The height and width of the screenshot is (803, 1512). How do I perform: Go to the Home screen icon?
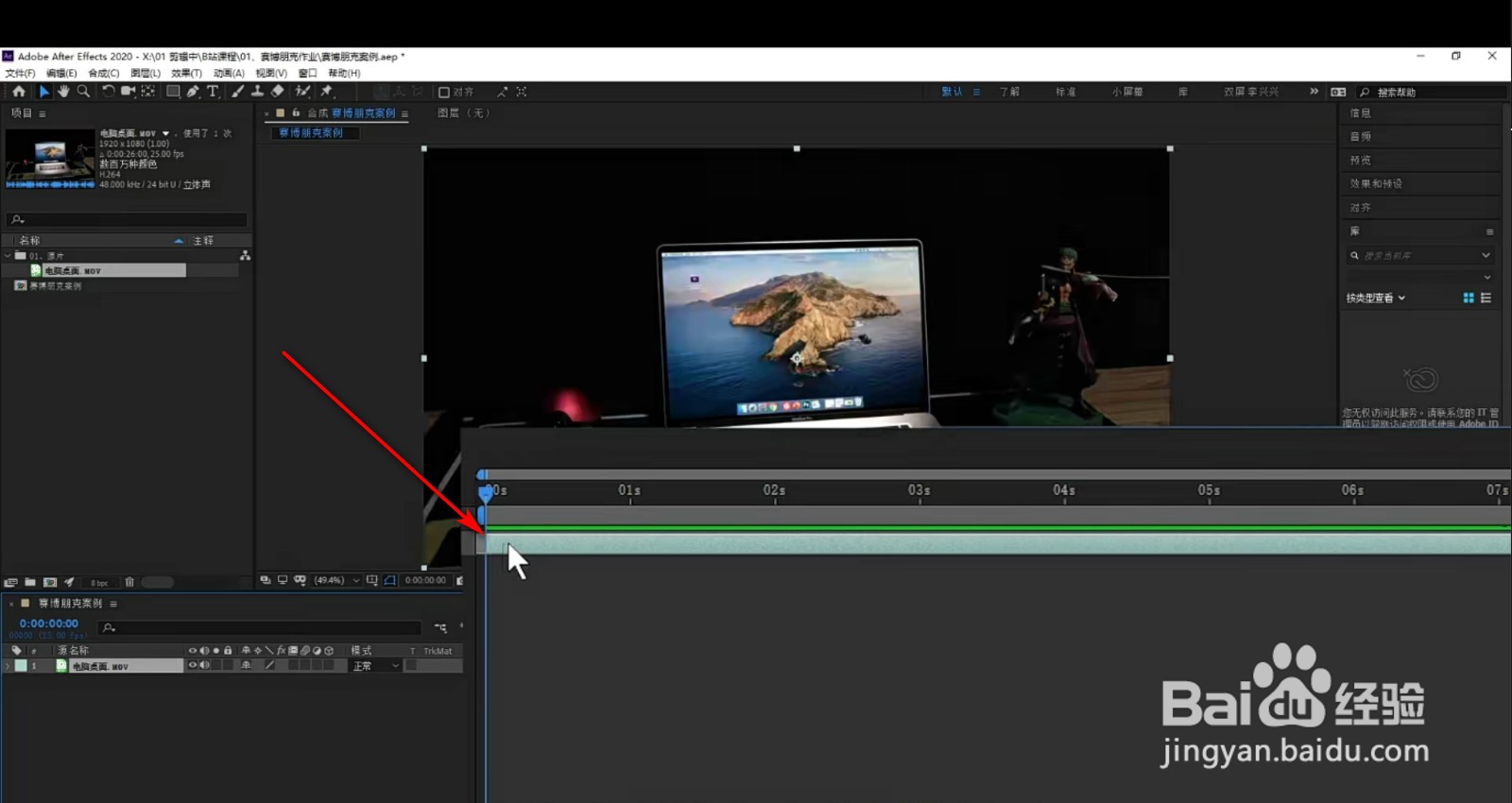19,92
